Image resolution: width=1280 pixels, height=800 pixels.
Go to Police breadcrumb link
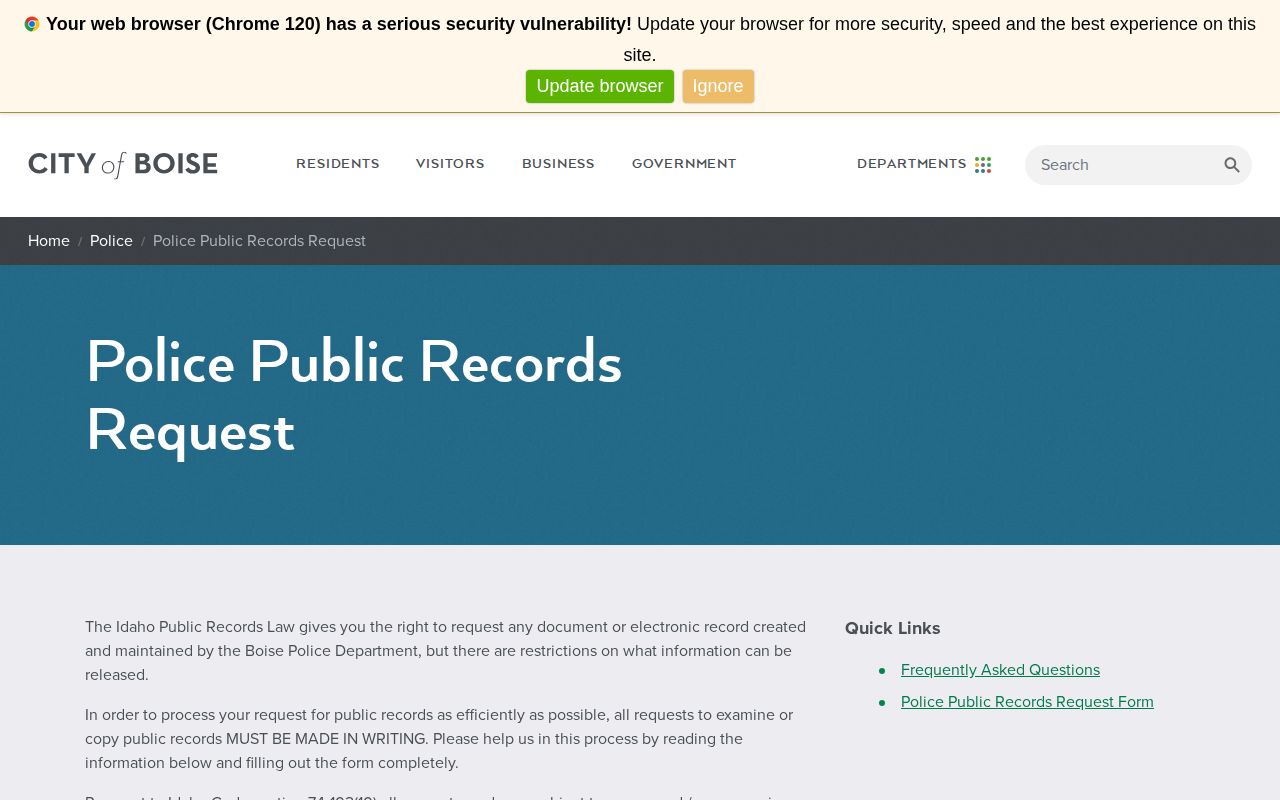pos(111,241)
